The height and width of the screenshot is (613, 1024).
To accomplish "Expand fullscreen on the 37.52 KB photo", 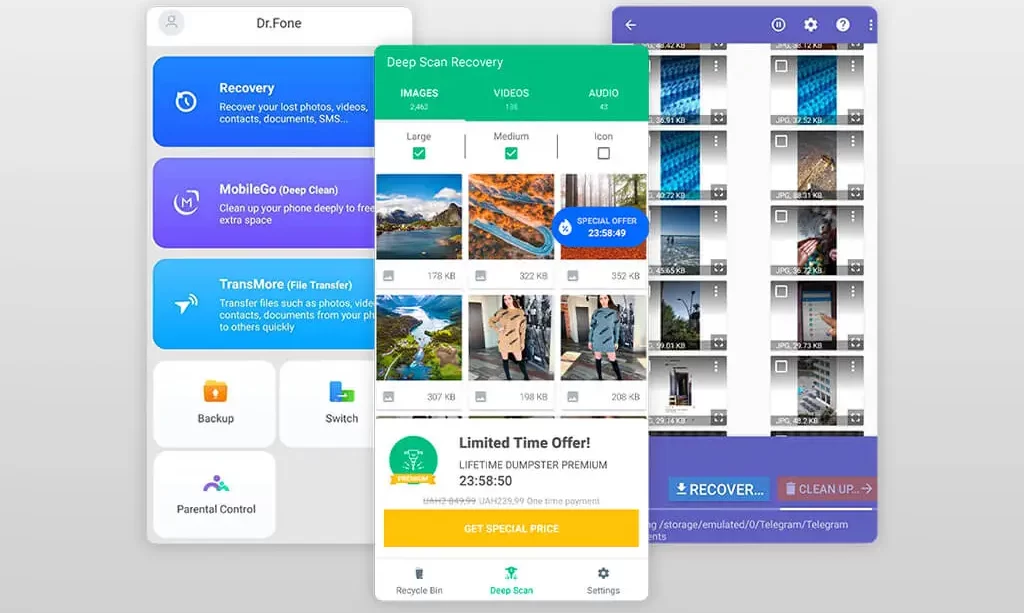I will coord(855,118).
